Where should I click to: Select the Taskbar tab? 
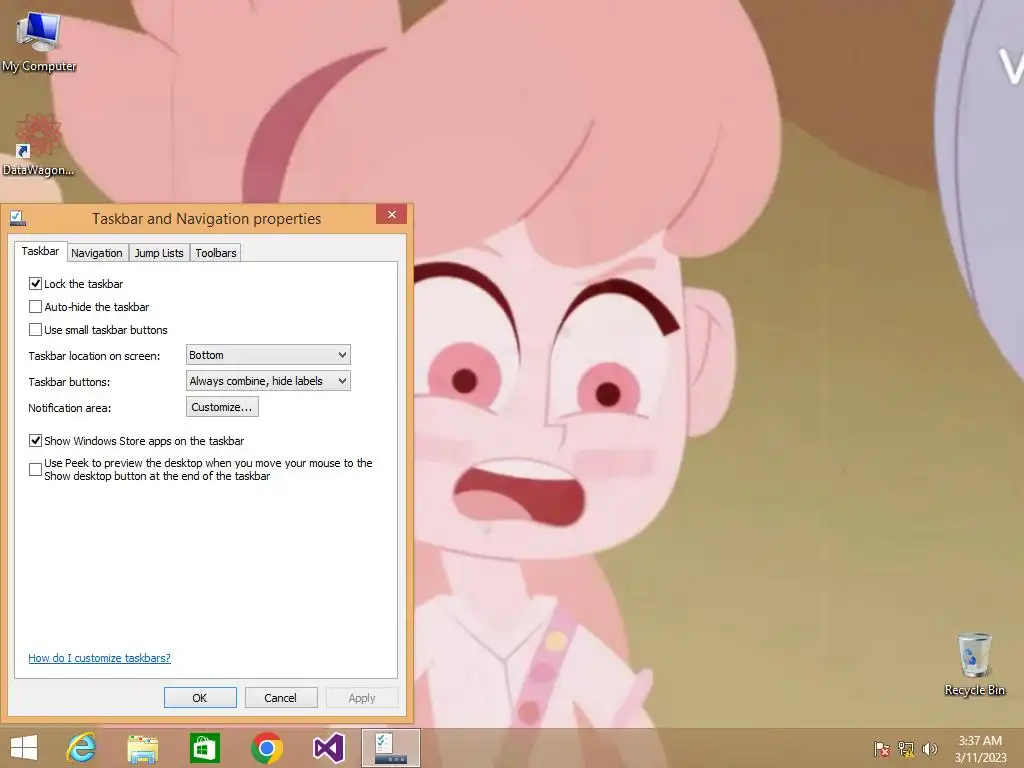click(40, 251)
